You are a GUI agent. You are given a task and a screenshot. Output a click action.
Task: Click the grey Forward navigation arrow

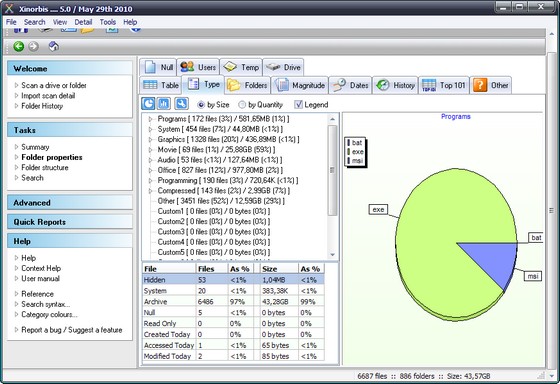34,46
